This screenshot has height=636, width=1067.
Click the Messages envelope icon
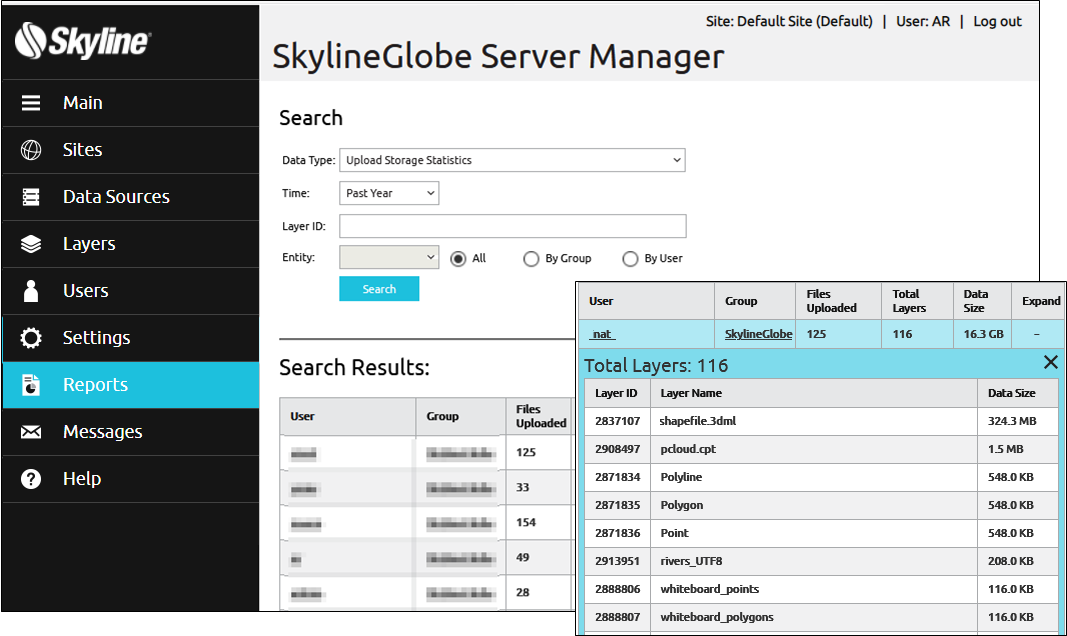pyautogui.click(x=31, y=431)
